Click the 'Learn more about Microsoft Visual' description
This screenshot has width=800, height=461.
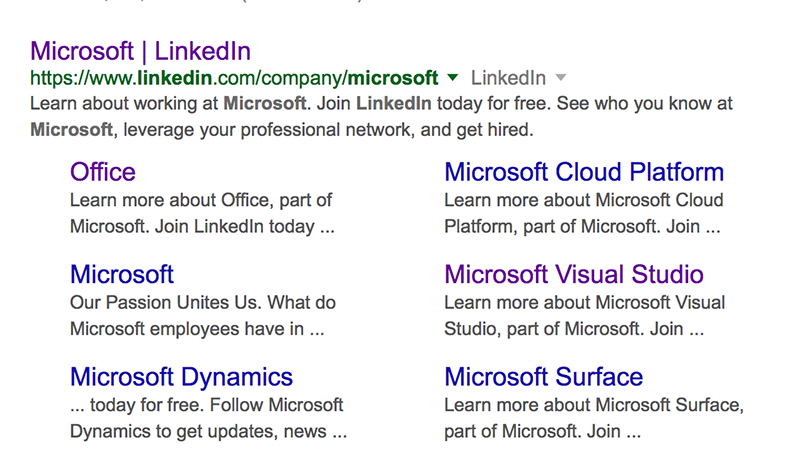click(x=585, y=316)
